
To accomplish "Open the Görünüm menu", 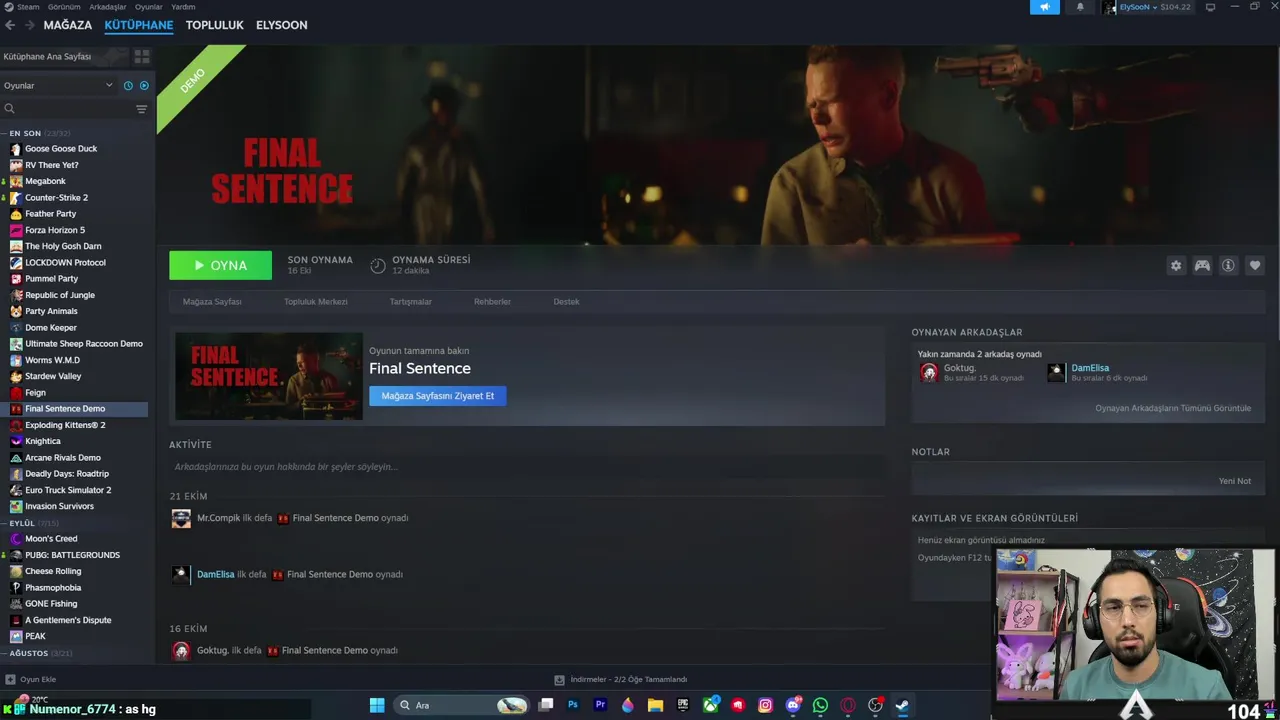I will (x=65, y=7).
